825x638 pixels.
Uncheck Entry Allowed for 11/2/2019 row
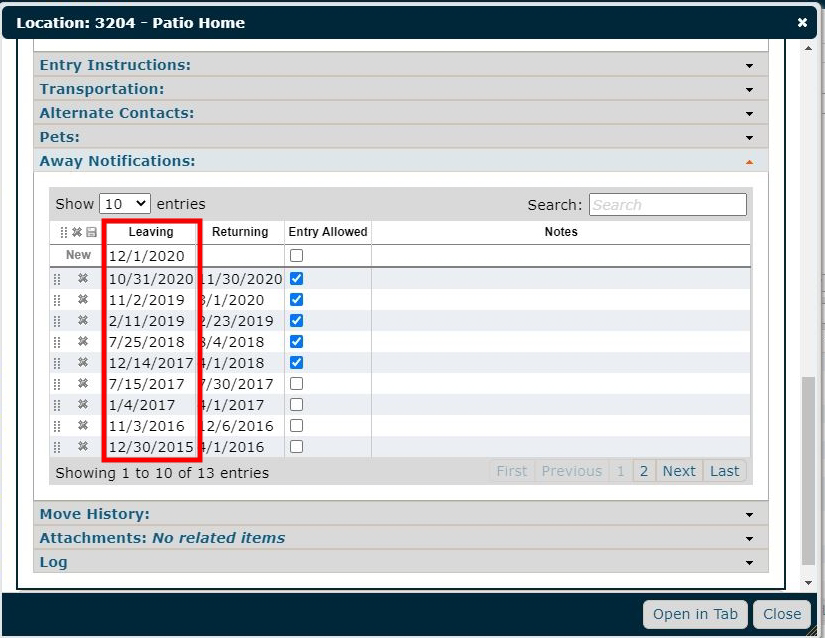[x=296, y=299]
